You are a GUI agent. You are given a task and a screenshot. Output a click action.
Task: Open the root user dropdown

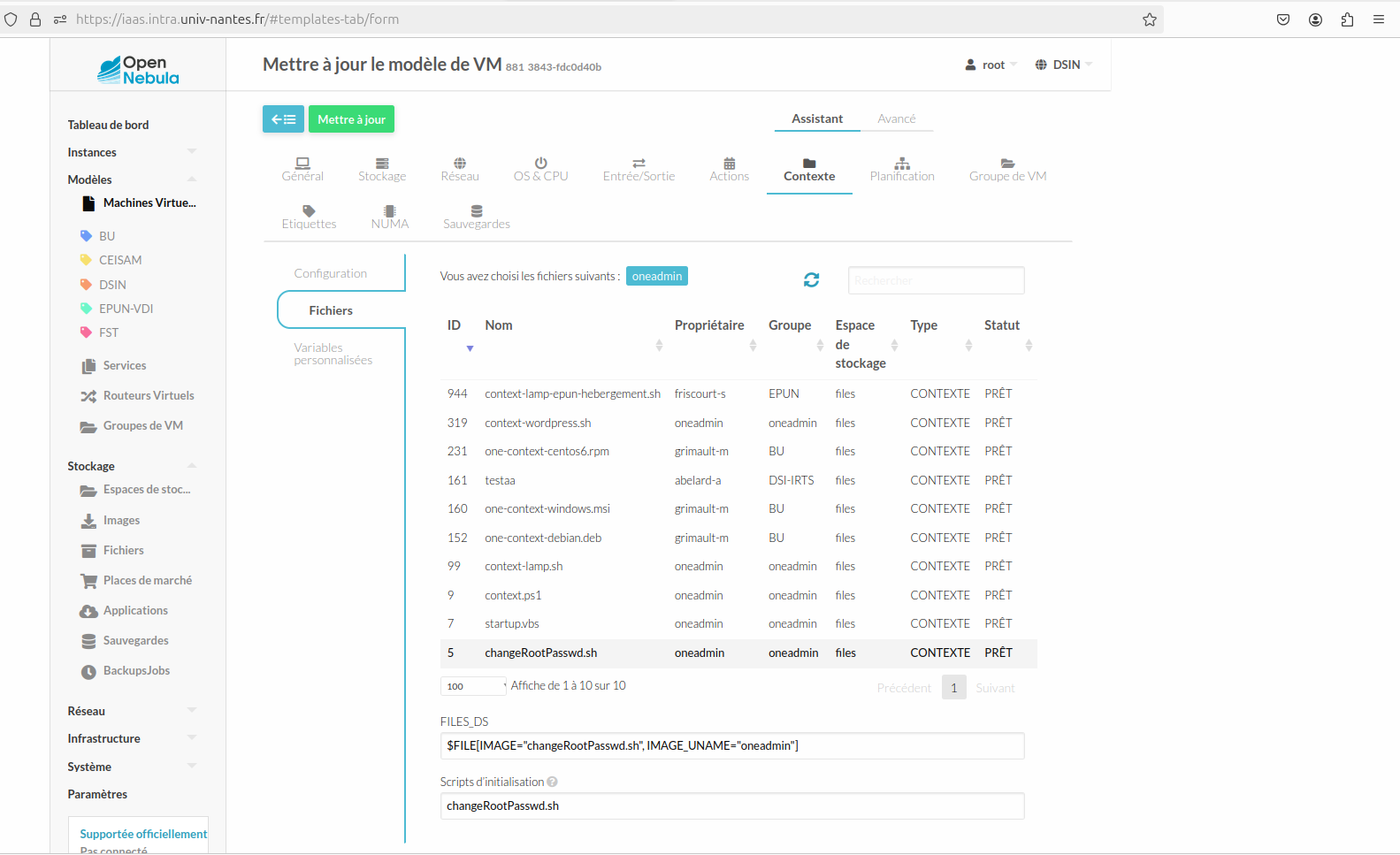pos(991,65)
